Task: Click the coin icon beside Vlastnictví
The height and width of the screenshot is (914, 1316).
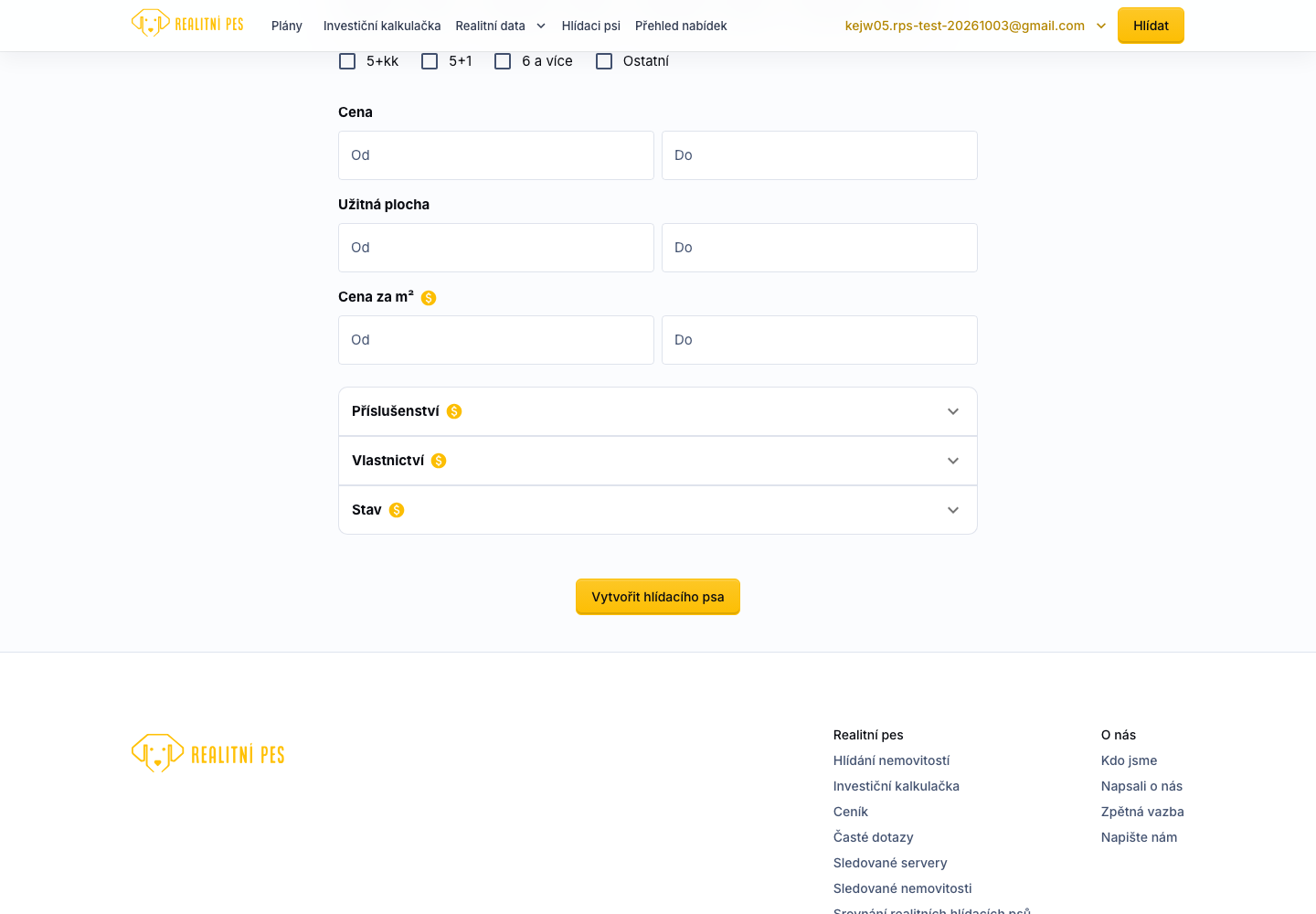Action: tap(439, 461)
